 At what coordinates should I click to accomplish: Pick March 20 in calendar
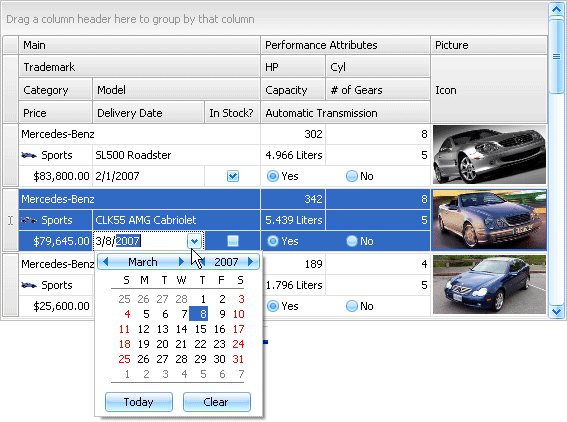tap(162, 344)
